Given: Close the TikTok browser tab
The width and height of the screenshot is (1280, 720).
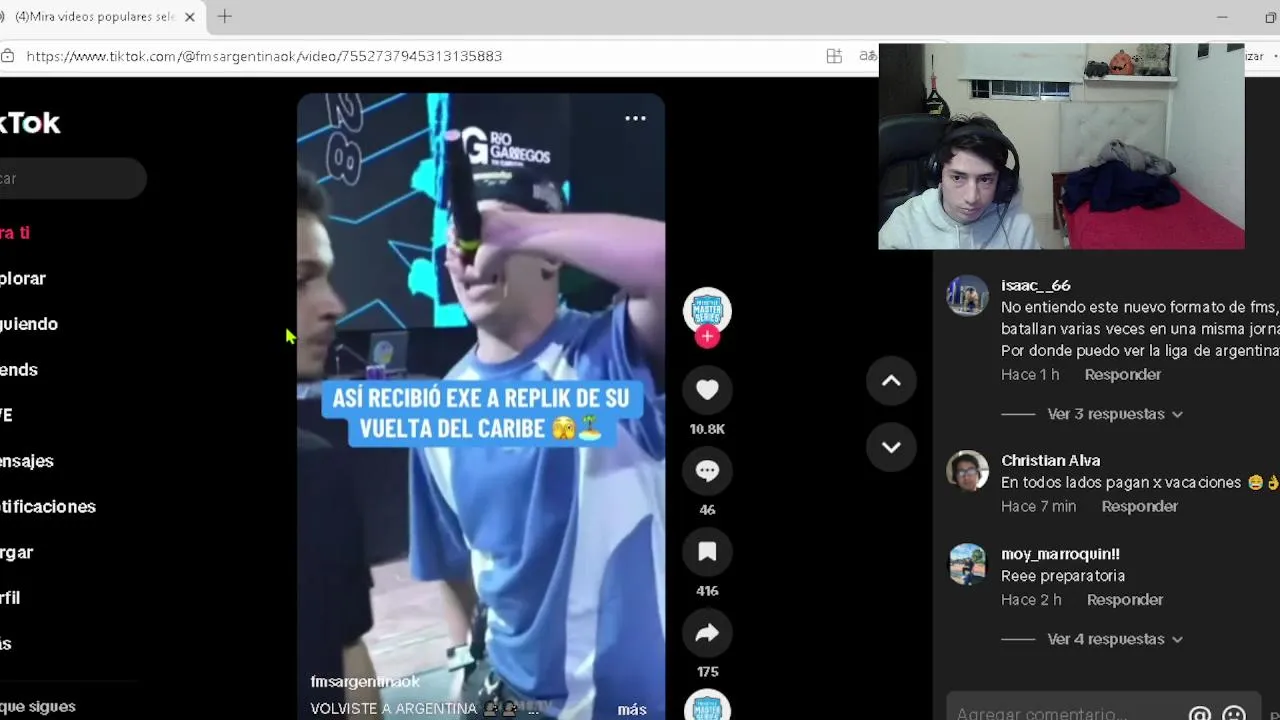Looking at the screenshot, I should coord(190,17).
